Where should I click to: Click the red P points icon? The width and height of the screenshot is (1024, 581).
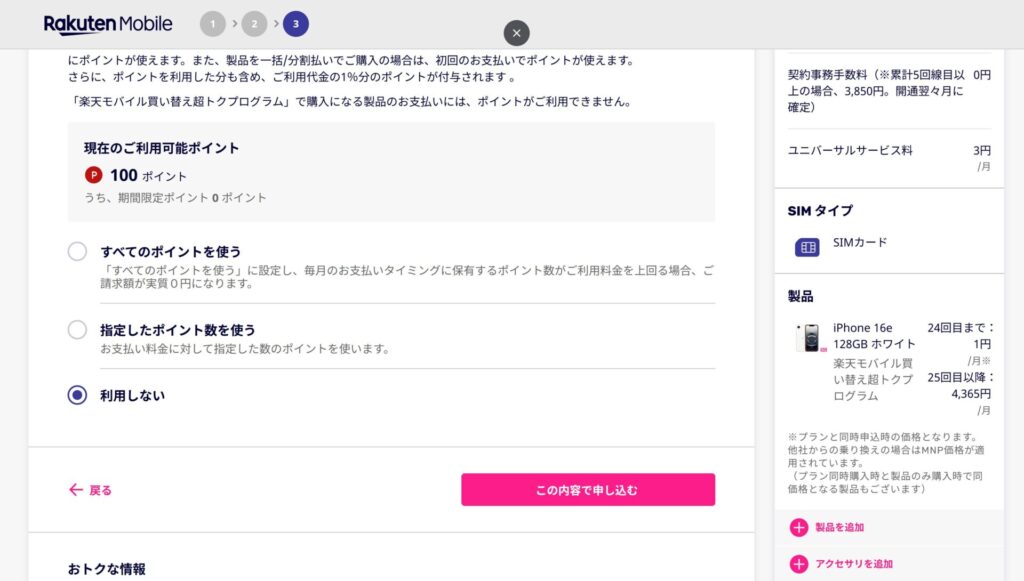click(x=94, y=176)
